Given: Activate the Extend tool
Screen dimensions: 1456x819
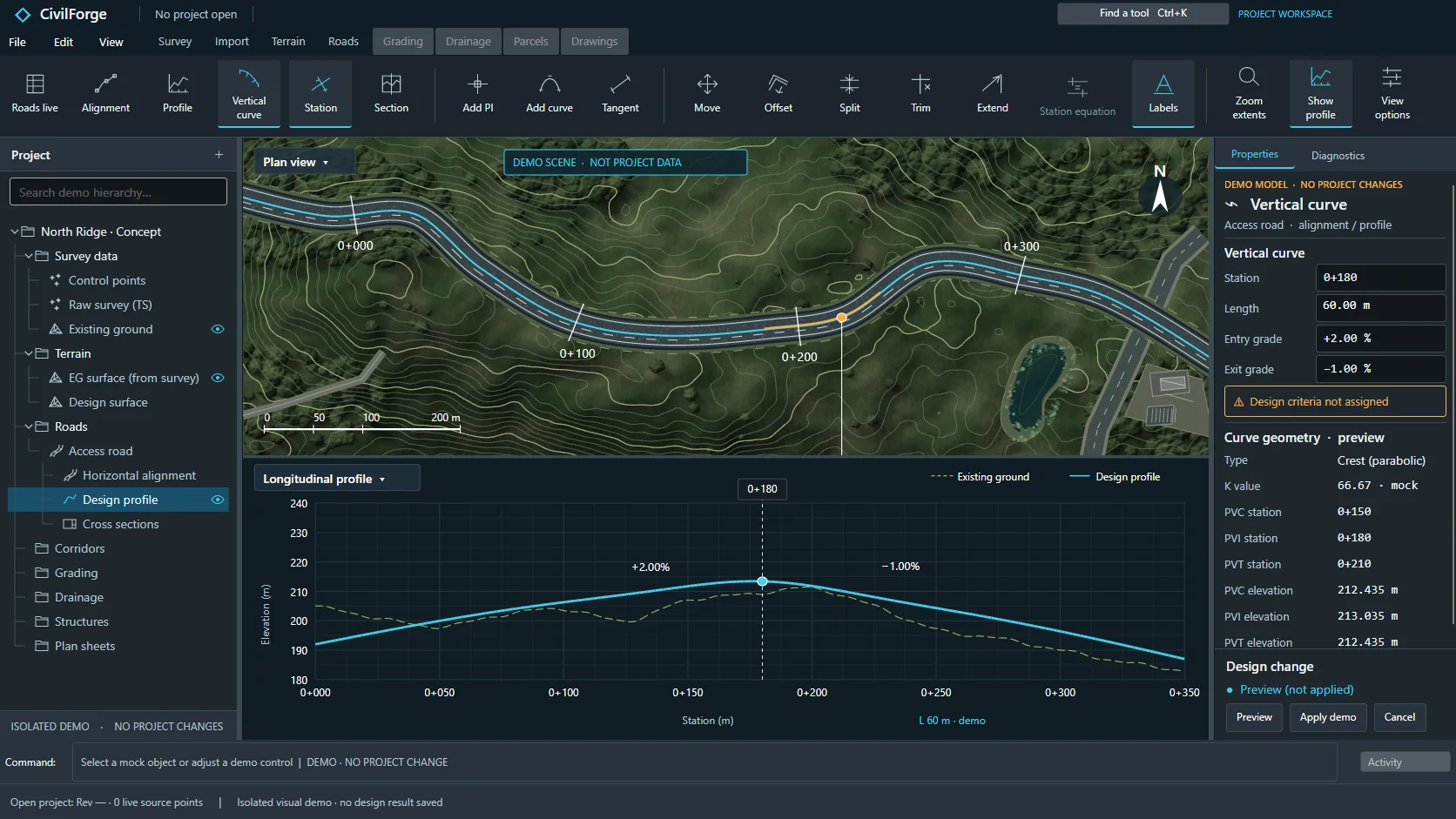Looking at the screenshot, I should [992, 94].
